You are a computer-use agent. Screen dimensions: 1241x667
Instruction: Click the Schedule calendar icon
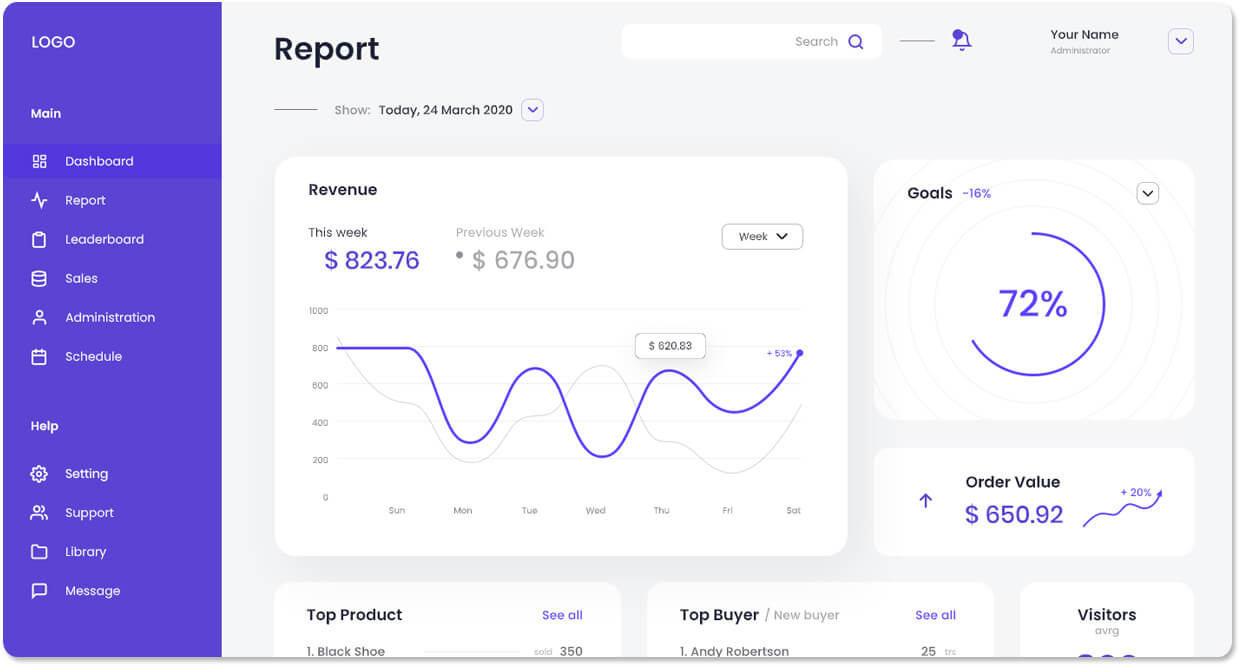point(40,357)
